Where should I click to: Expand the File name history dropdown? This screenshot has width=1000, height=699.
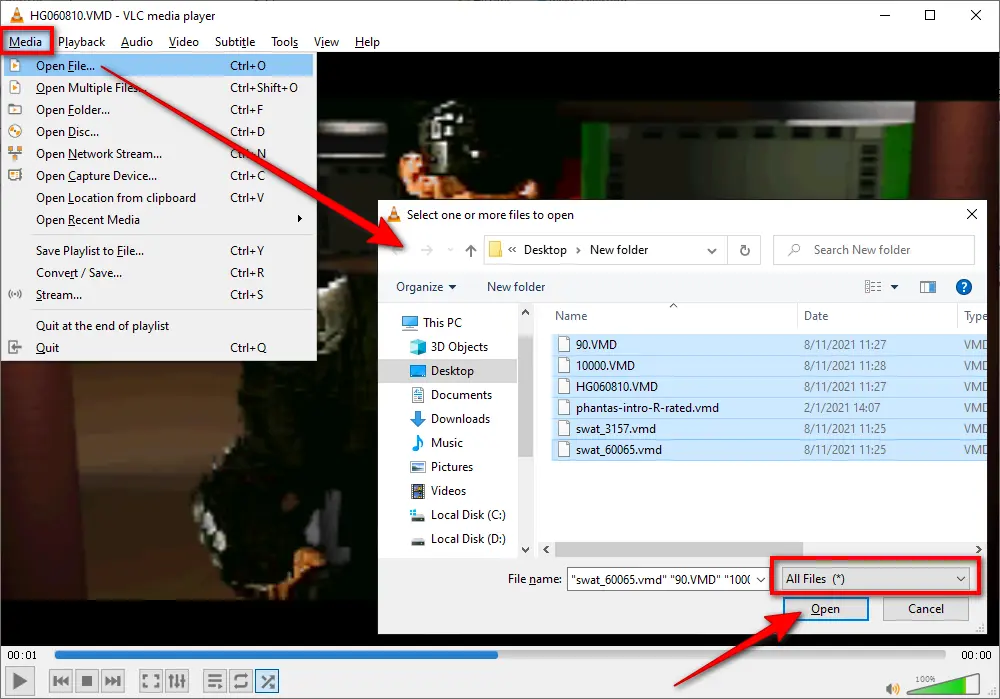point(760,580)
